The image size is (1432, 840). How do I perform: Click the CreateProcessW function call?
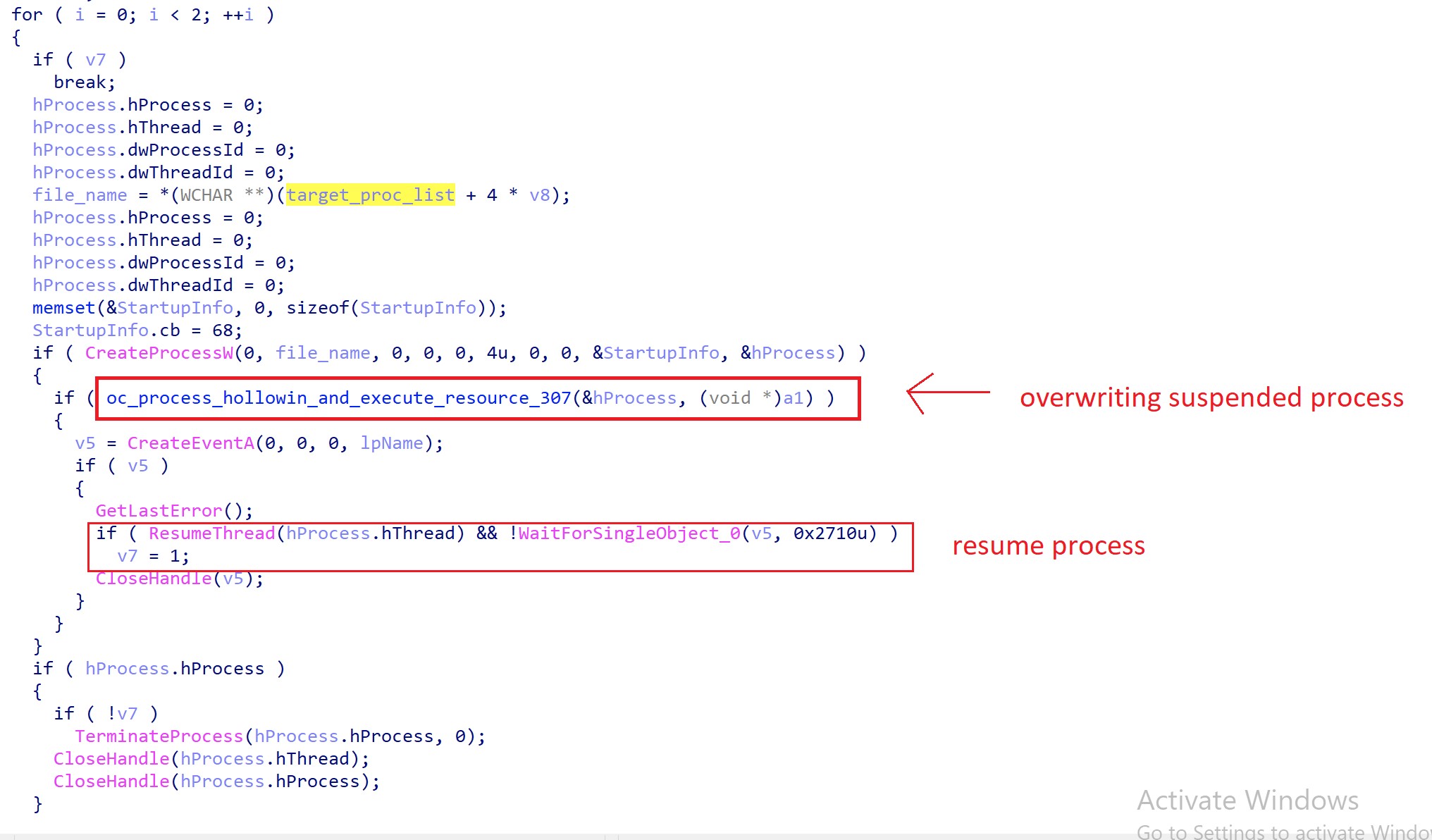159,353
